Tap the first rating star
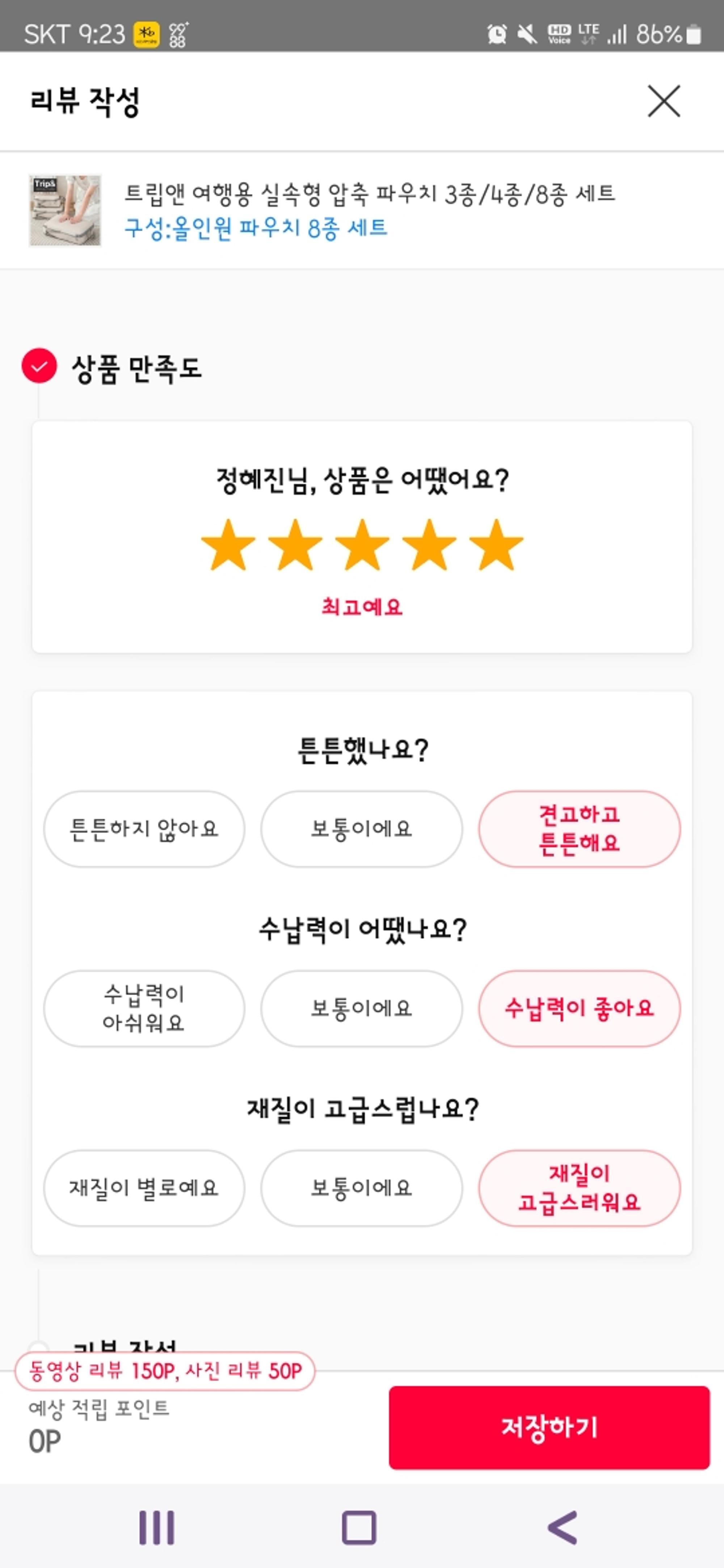This screenshot has width=724, height=1568. click(x=228, y=545)
